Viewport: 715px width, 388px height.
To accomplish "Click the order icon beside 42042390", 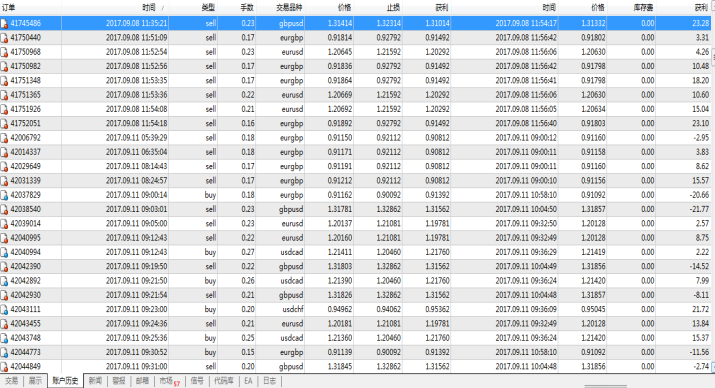I will pos(4,267).
